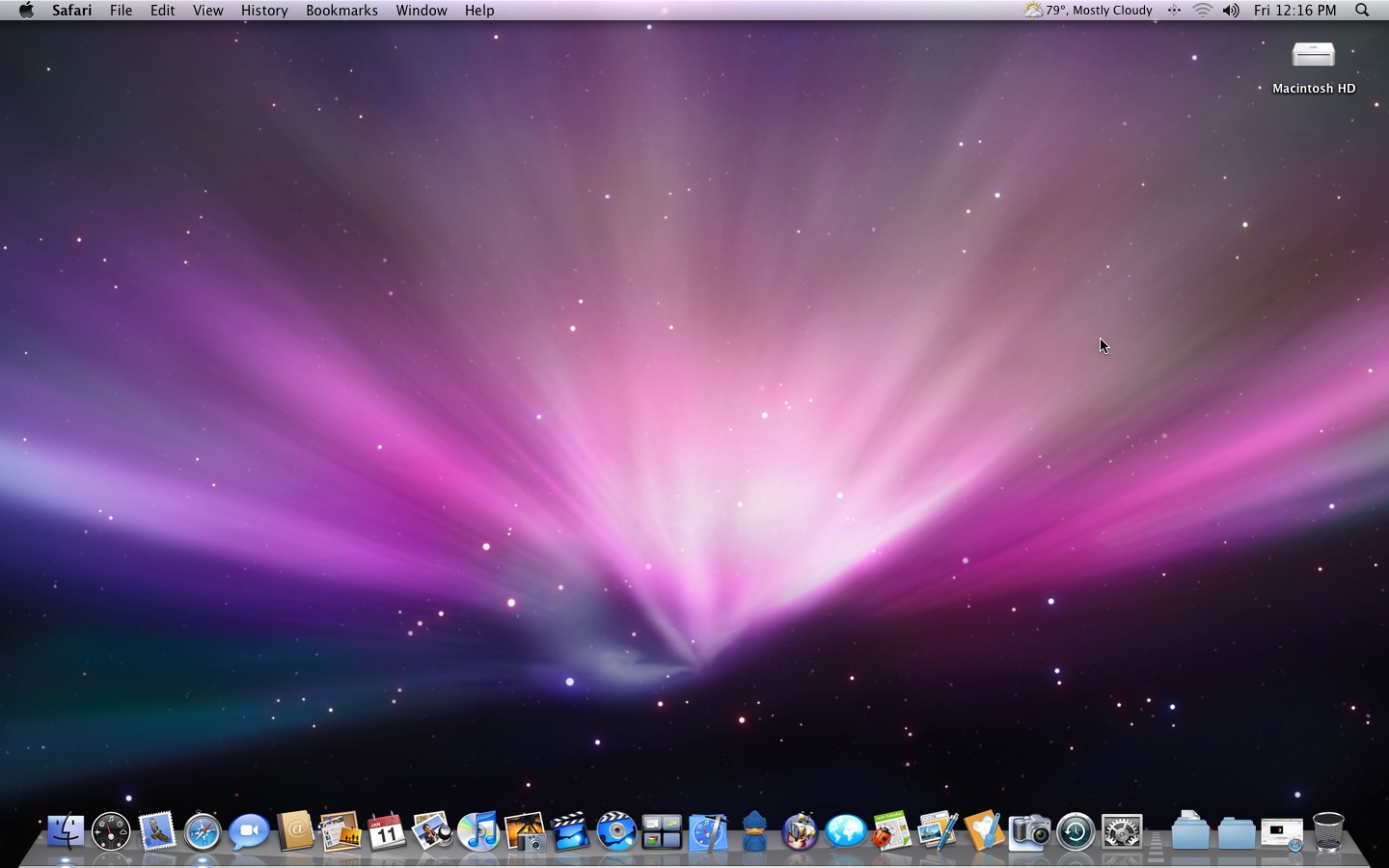Open the photo-and-pen editor in Dock

point(938,831)
